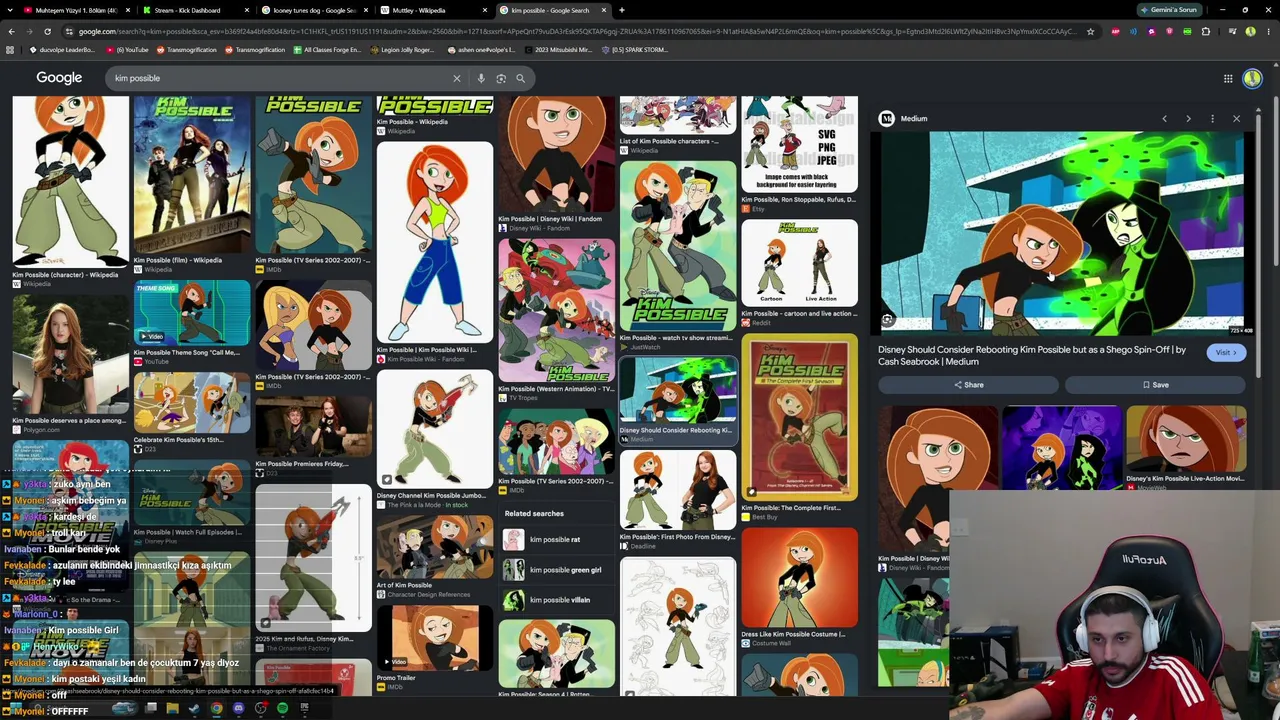The height and width of the screenshot is (720, 1280).
Task: Open Steam from the taskbar
Action: pos(194,708)
